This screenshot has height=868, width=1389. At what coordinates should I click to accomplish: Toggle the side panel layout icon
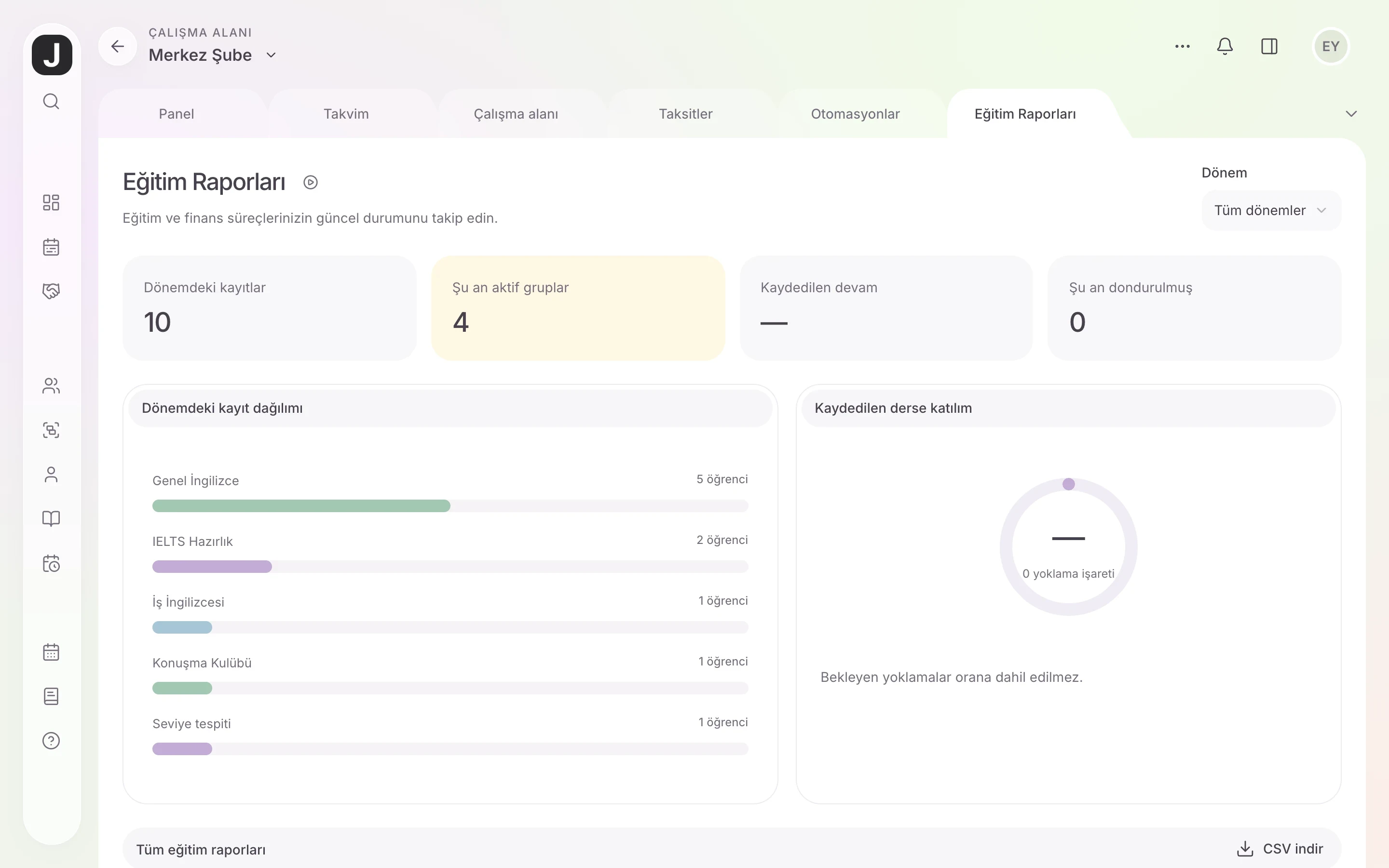coord(1269,46)
